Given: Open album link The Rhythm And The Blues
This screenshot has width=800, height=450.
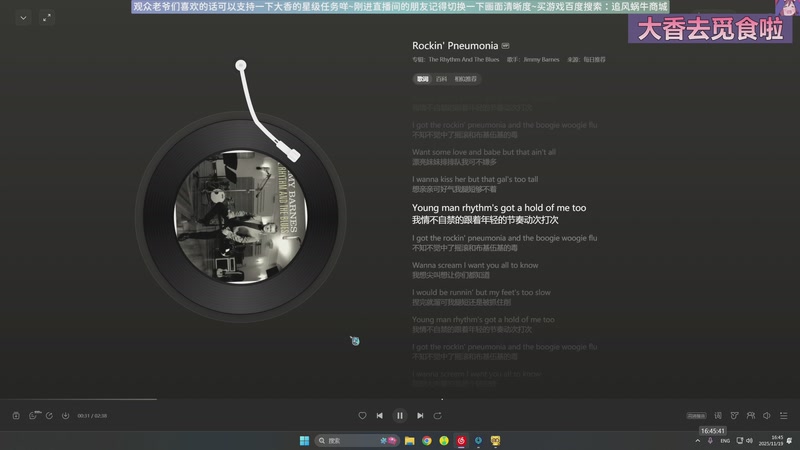Looking at the screenshot, I should tap(464, 60).
